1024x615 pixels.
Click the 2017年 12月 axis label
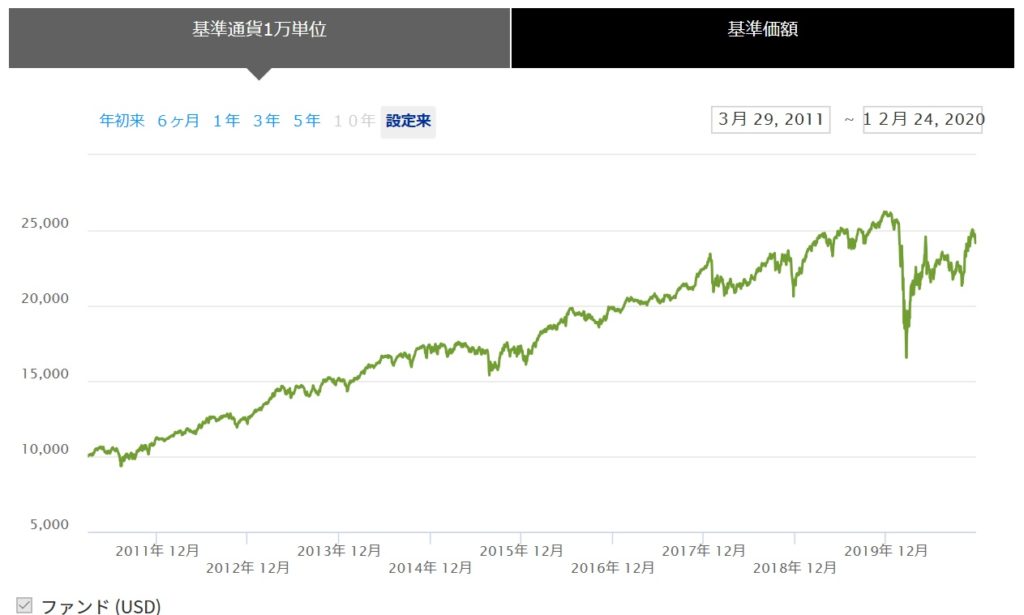703,551
